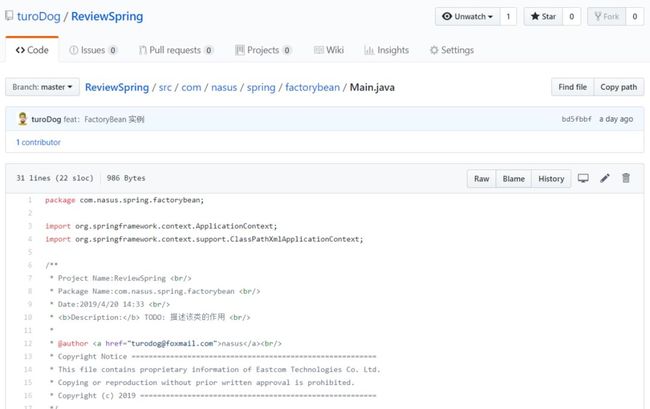
Task: Click the star count of 0
Action: pos(572,17)
